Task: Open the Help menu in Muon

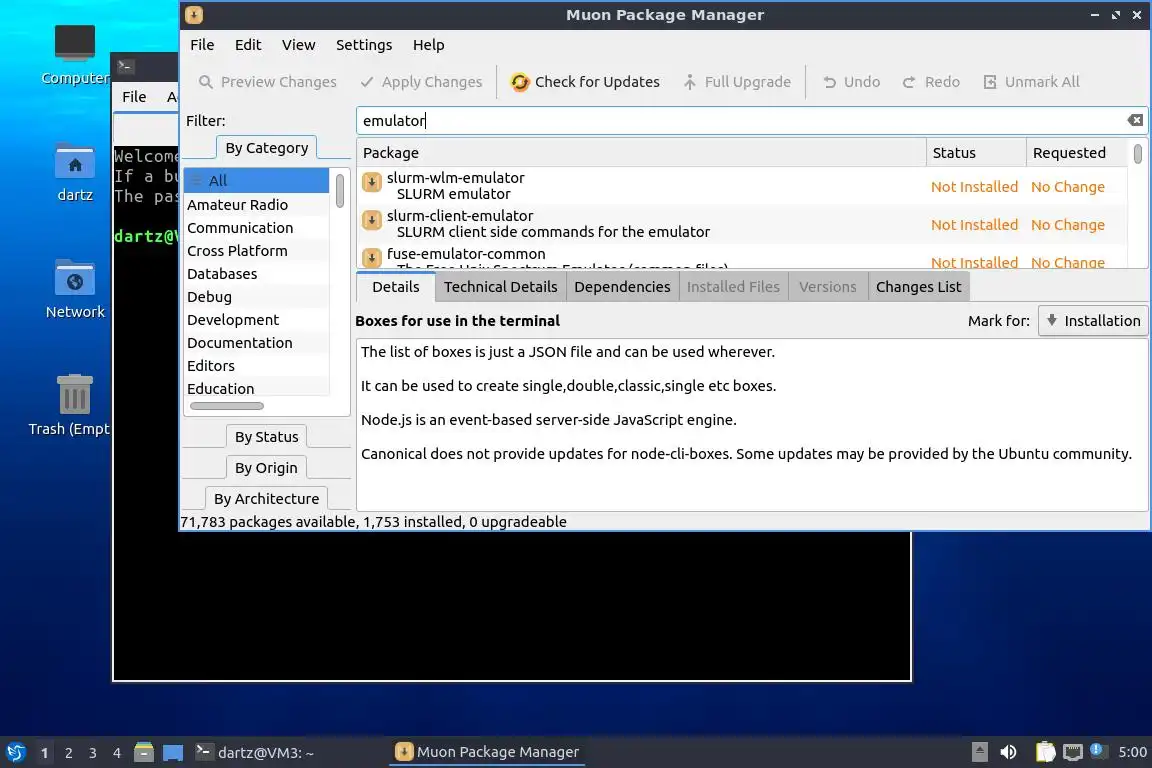Action: click(428, 45)
